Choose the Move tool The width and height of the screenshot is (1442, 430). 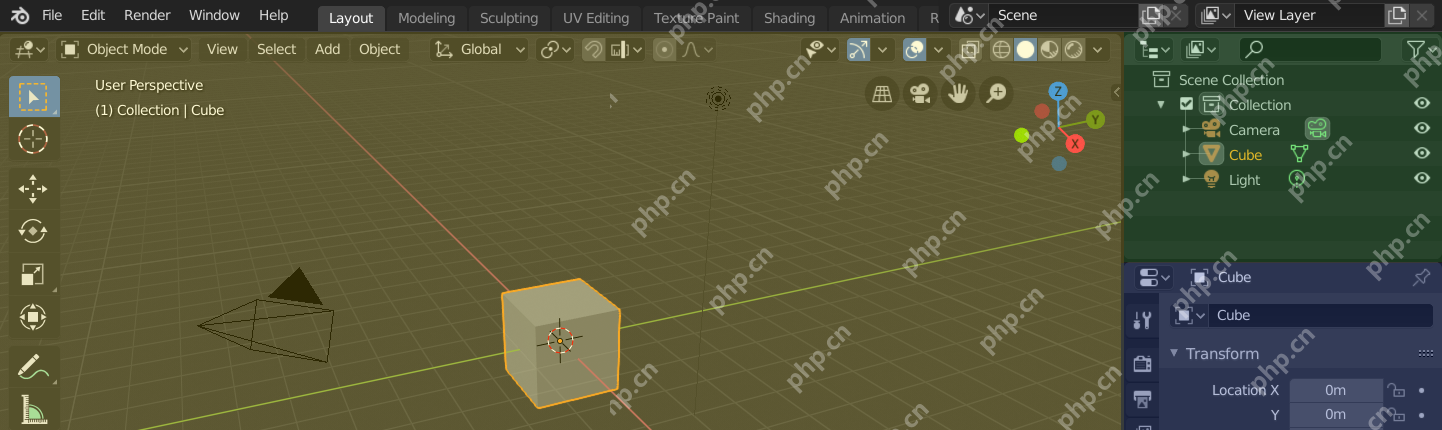[34, 188]
